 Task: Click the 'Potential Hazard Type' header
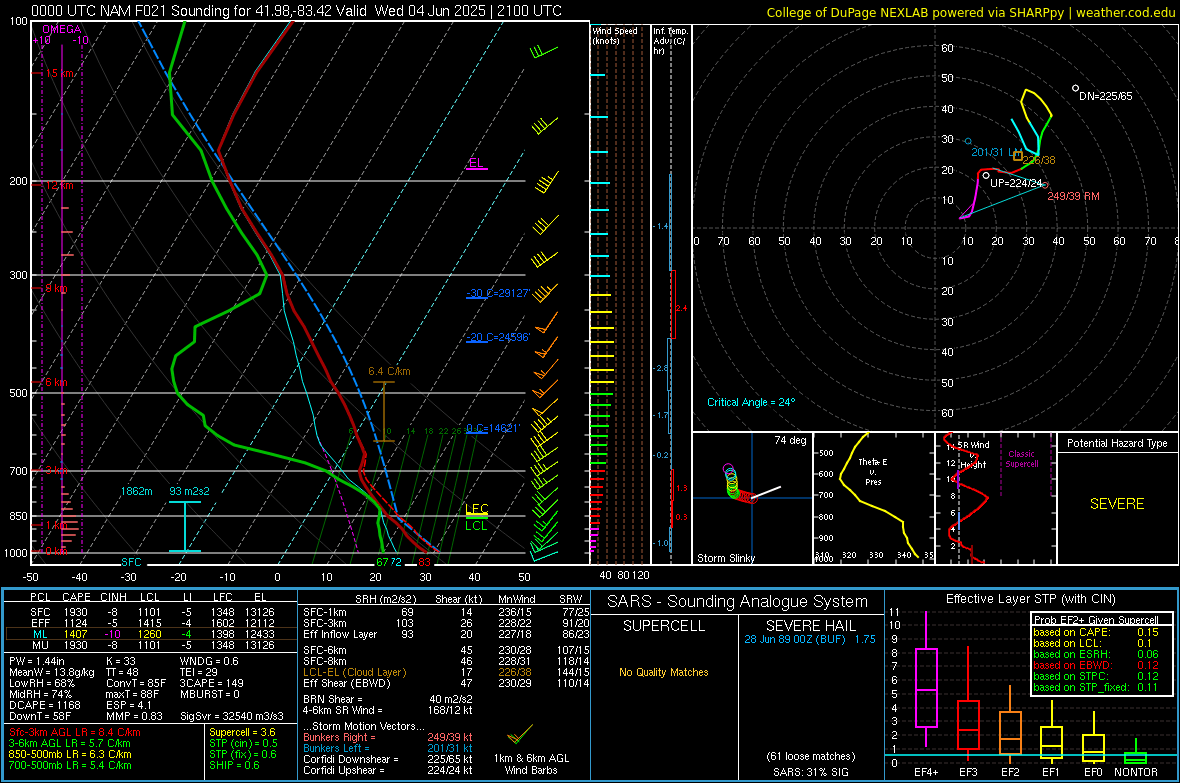[1117, 443]
